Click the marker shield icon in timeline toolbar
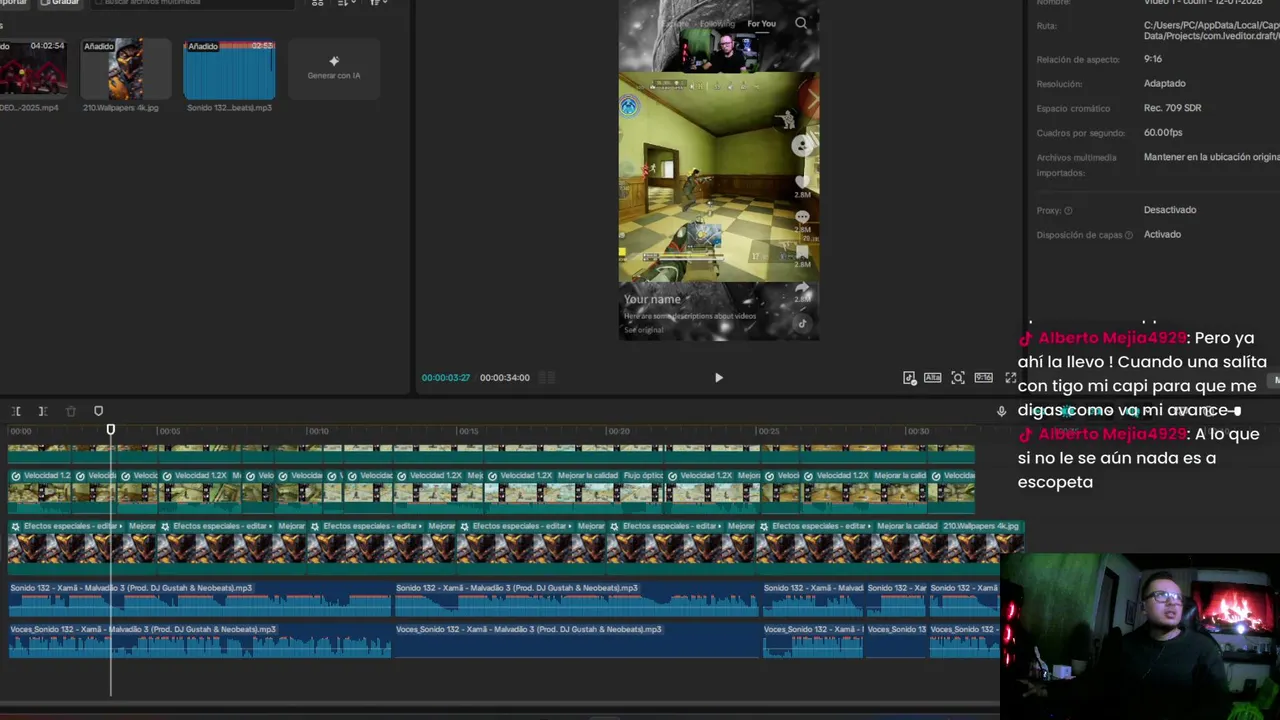 [x=98, y=411]
